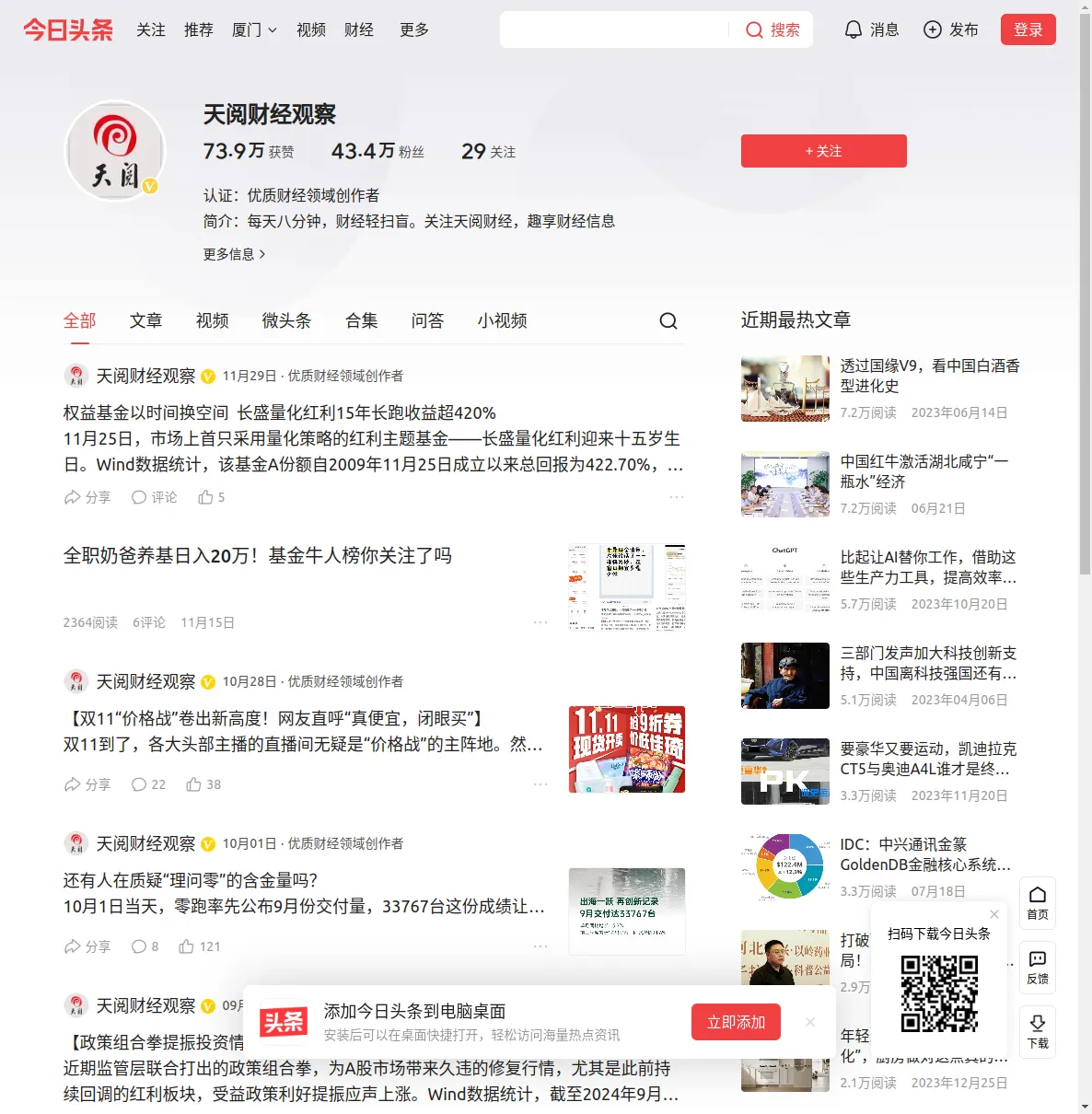Open more options for 双11价格战 post

[540, 784]
